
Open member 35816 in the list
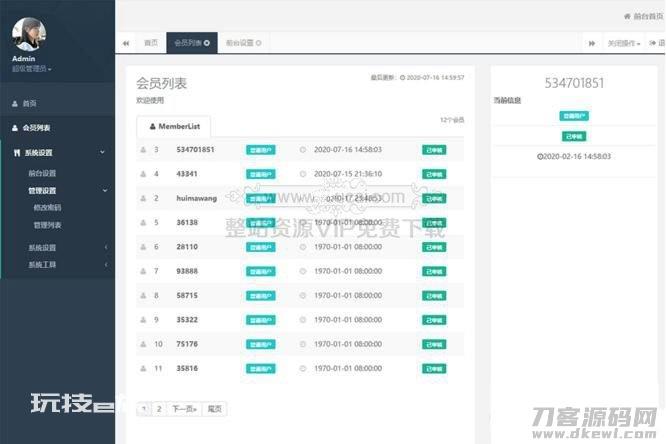(187, 368)
